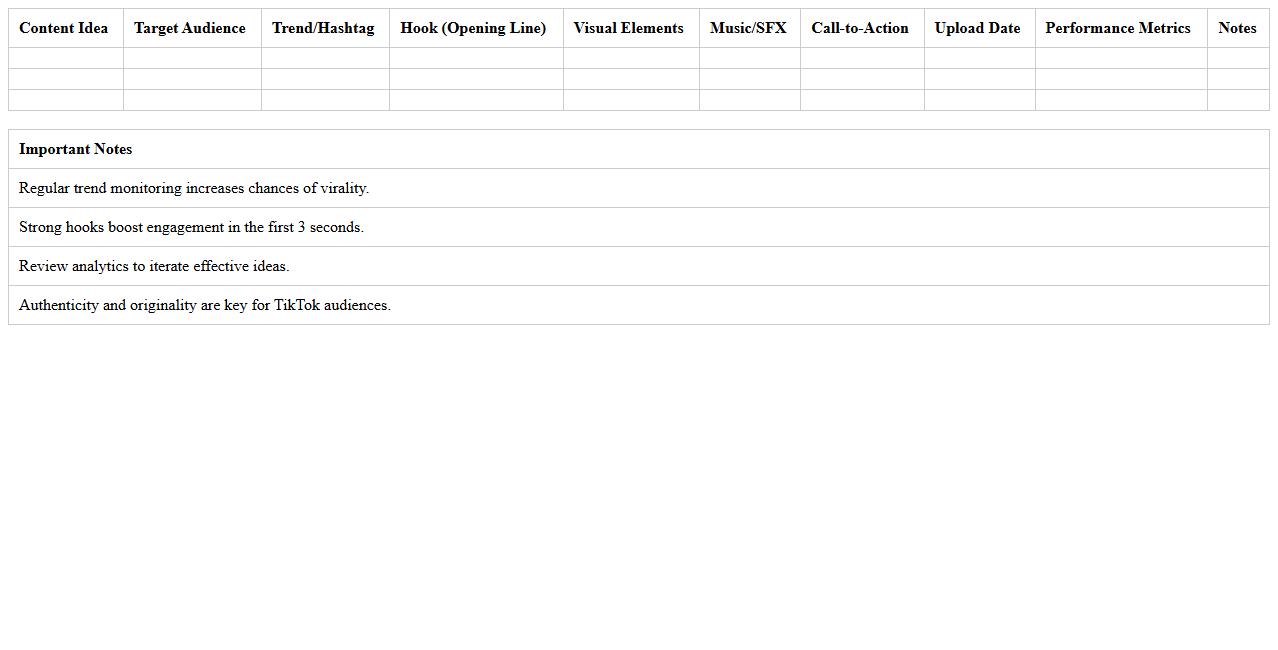Viewport: 1278px width, 650px height.
Task: Select second-row empty cell under Hook (Opening Line)
Action: pyautogui.click(x=475, y=79)
